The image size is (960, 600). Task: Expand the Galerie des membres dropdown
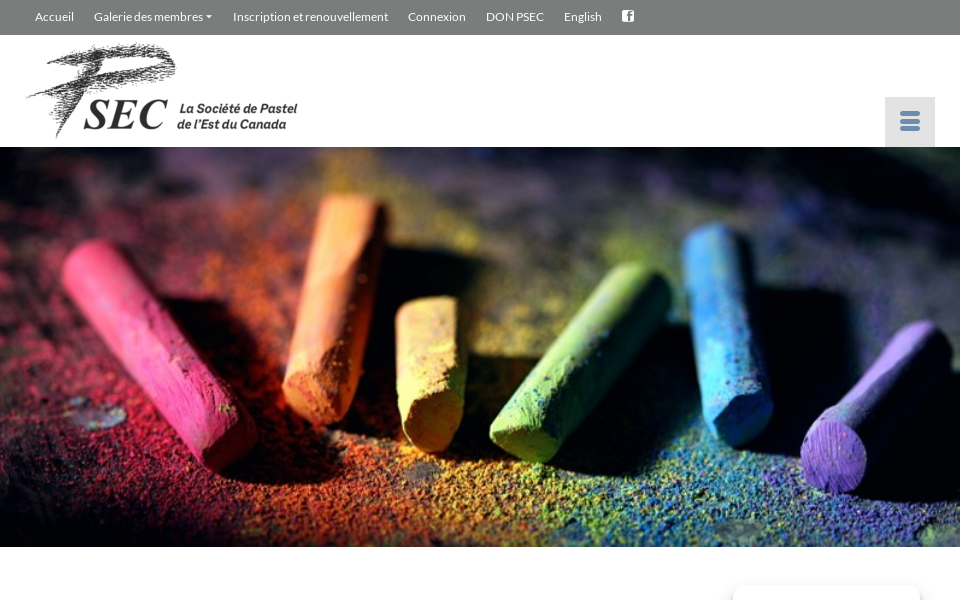coord(148,17)
